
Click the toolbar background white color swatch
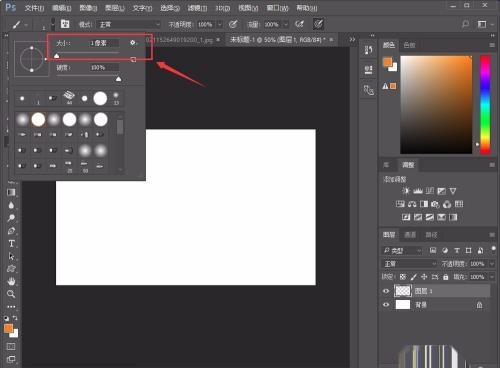coord(14,333)
